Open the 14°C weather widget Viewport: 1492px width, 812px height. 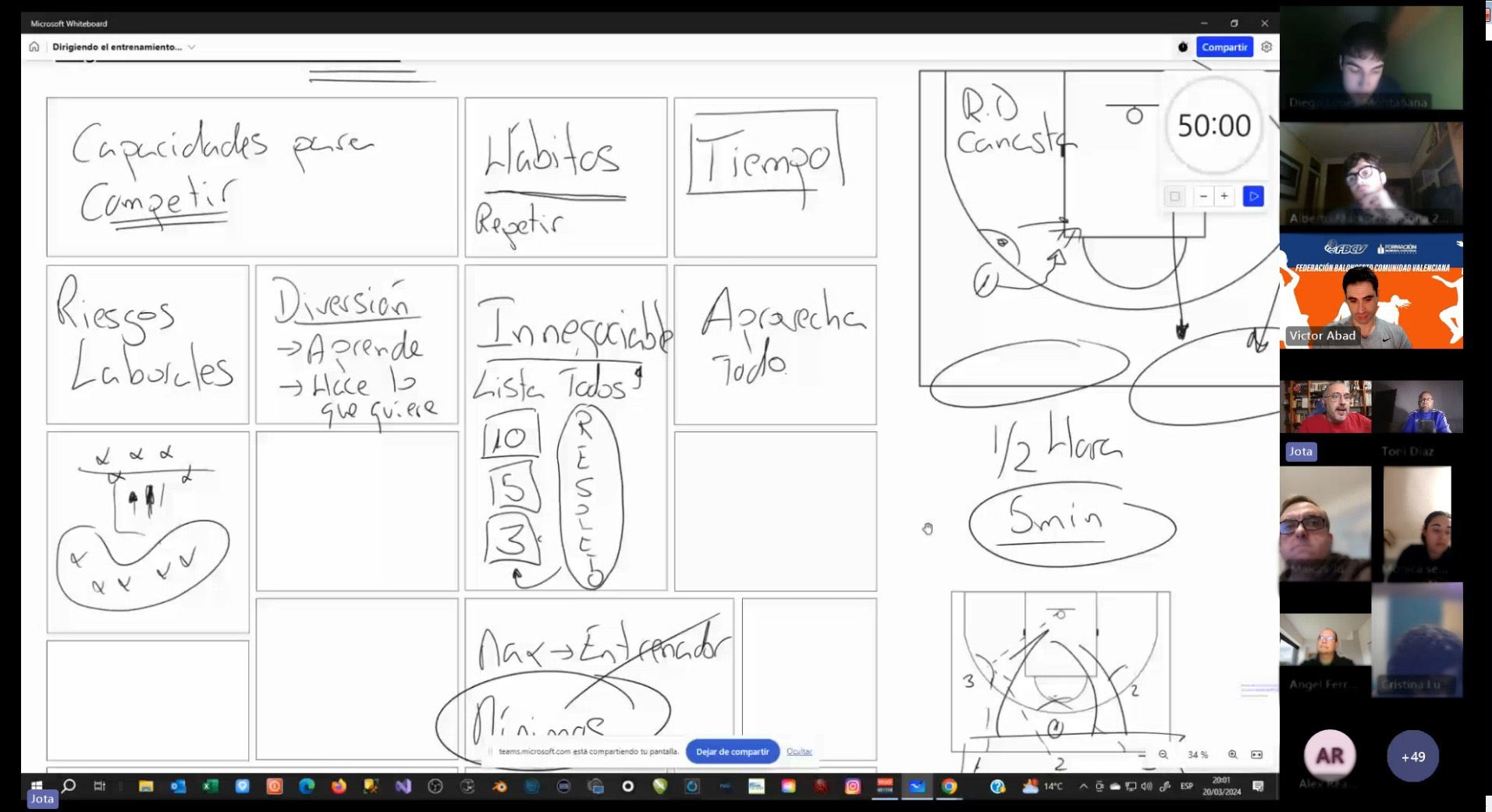pos(1043,786)
